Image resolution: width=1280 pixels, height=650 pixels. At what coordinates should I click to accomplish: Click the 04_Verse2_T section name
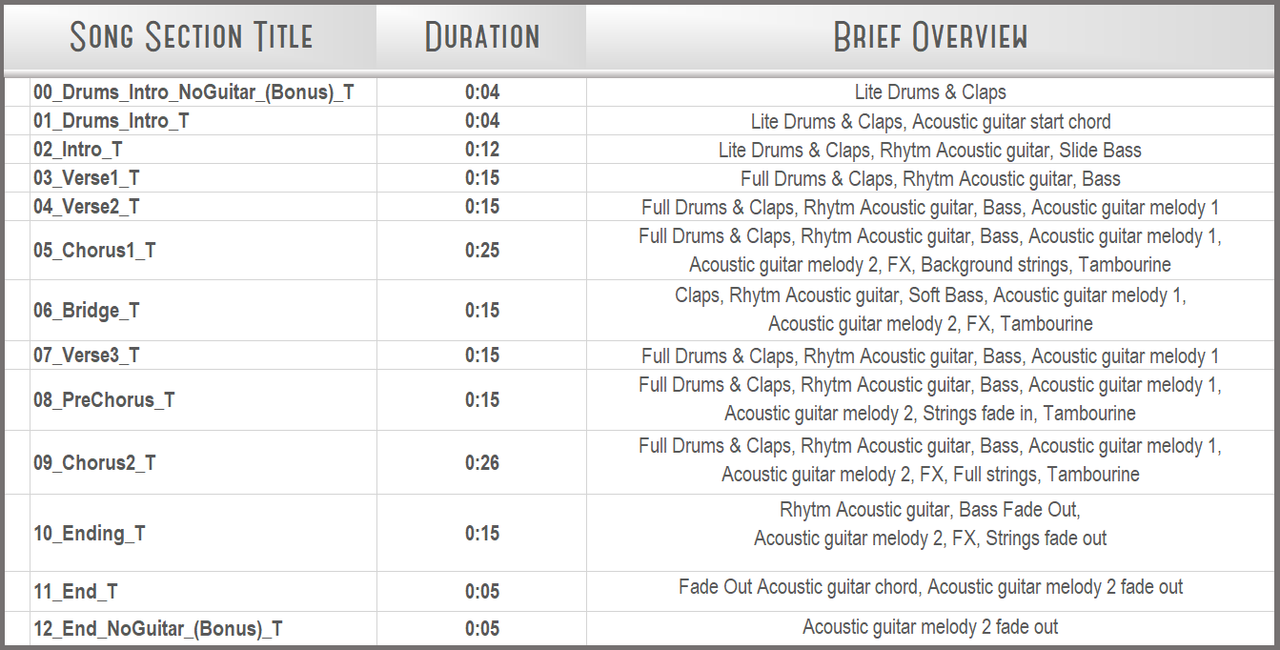pyautogui.click(x=86, y=207)
